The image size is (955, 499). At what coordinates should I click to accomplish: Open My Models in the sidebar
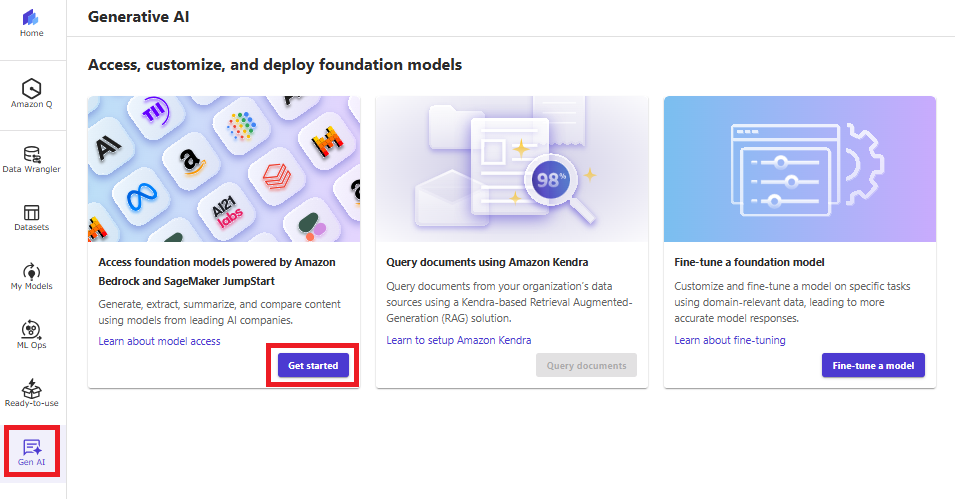tap(32, 277)
